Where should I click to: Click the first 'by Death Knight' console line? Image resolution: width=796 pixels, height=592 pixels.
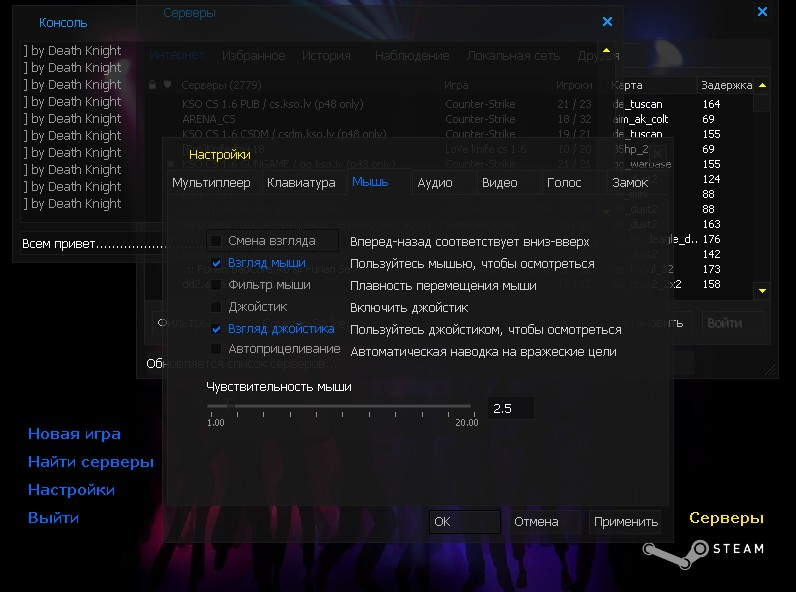click(x=73, y=51)
